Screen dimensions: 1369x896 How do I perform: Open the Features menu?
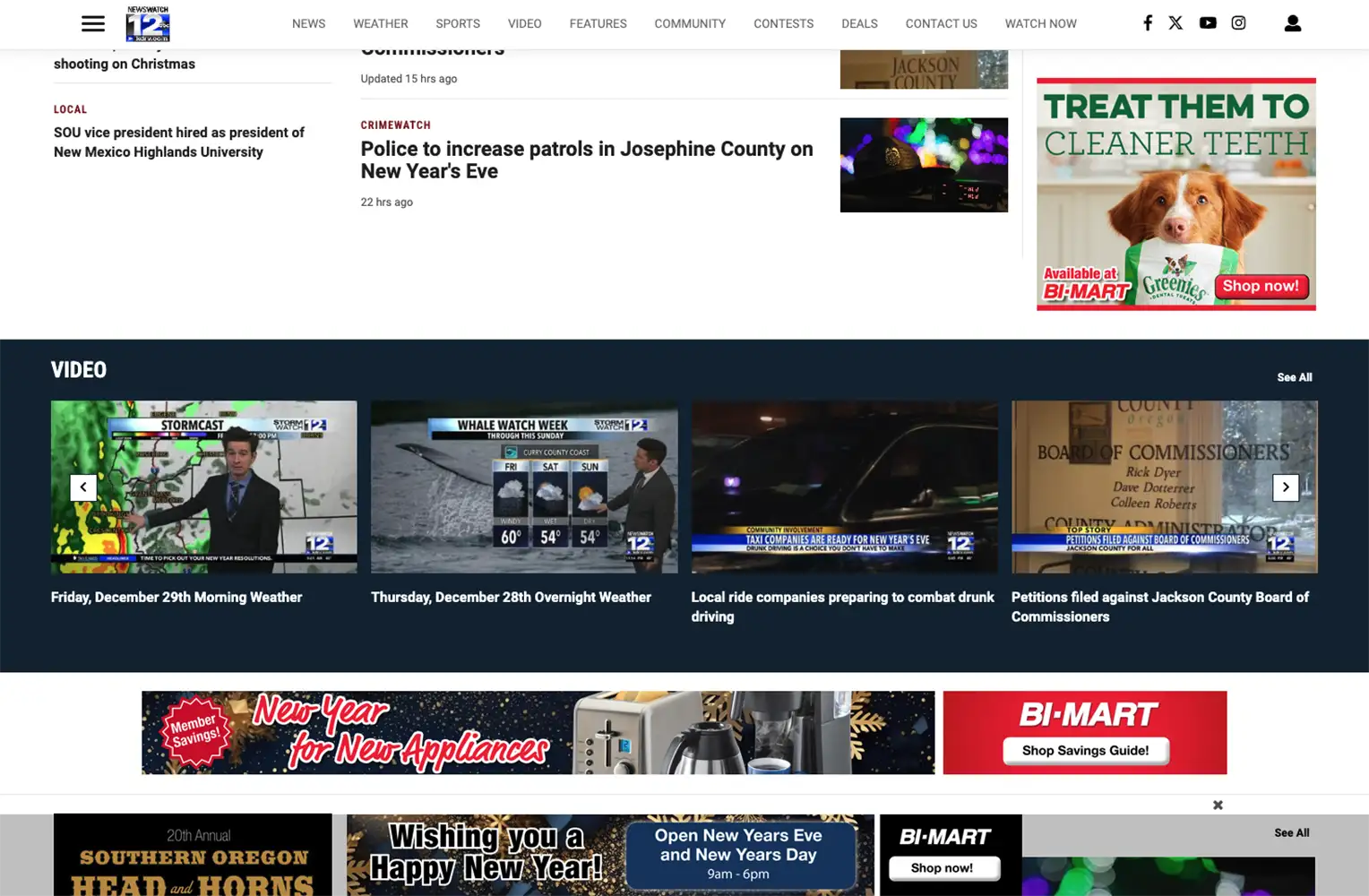pos(598,23)
